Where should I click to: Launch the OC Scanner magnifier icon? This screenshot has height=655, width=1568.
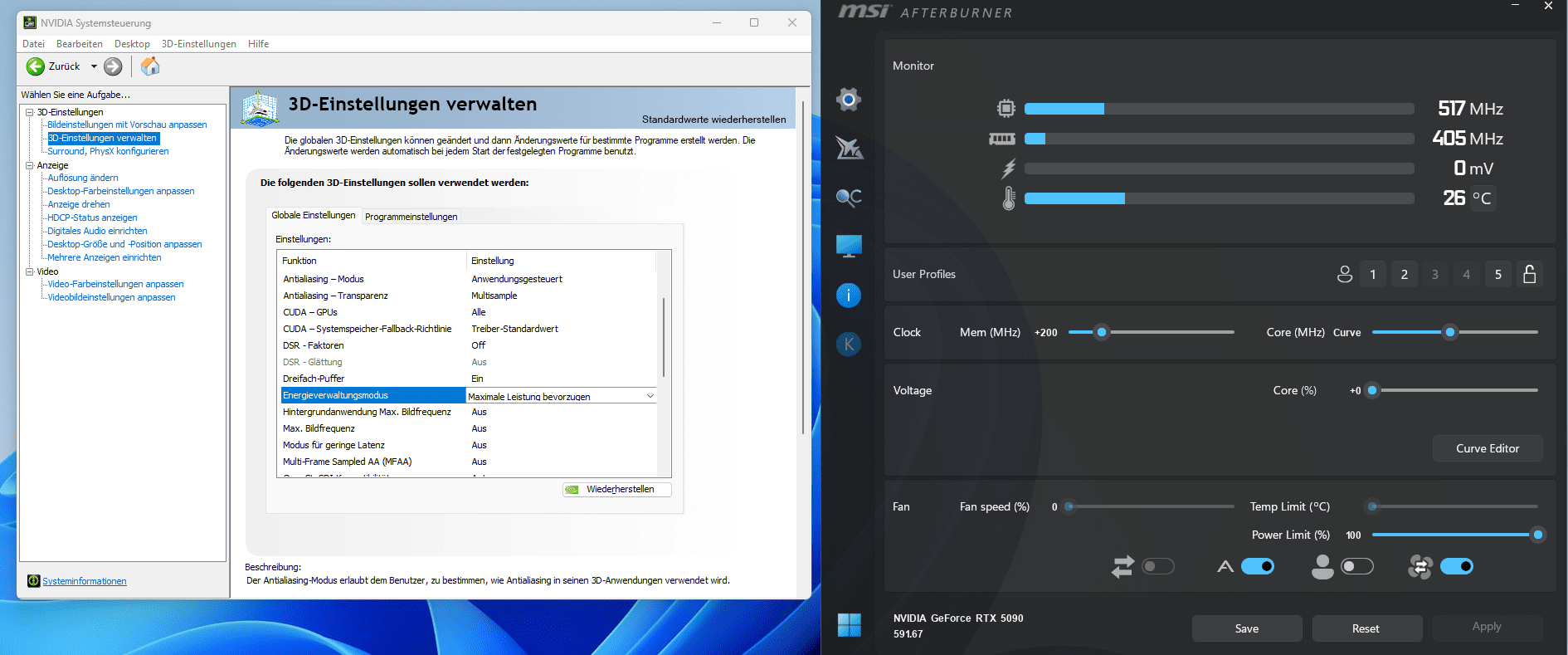[x=849, y=197]
